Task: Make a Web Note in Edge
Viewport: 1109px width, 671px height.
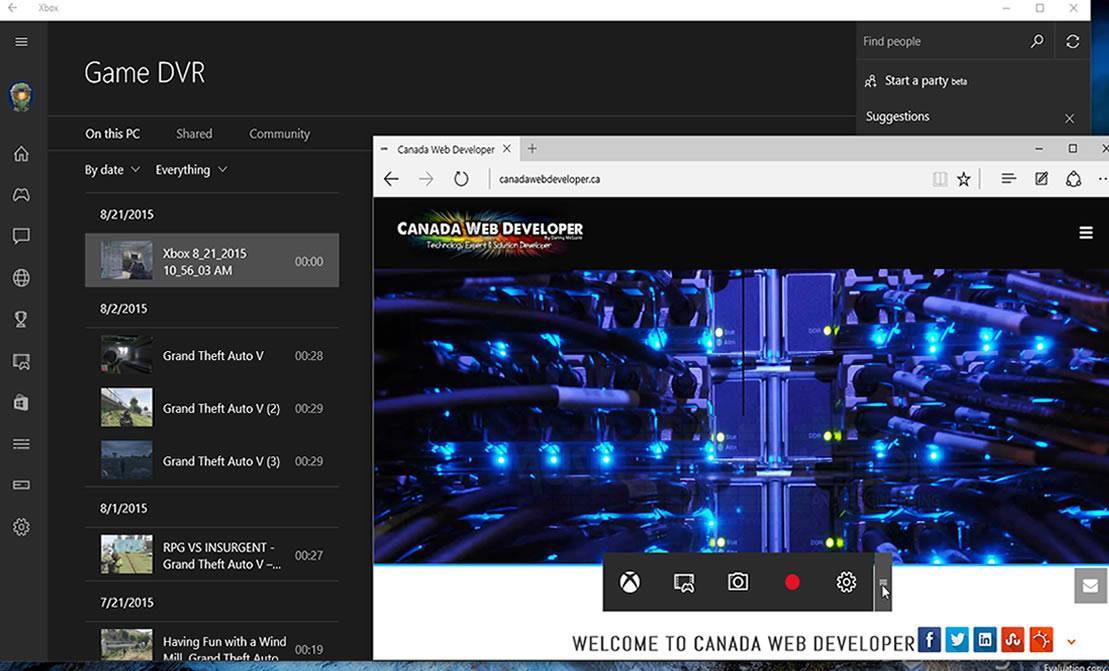Action: point(1041,179)
